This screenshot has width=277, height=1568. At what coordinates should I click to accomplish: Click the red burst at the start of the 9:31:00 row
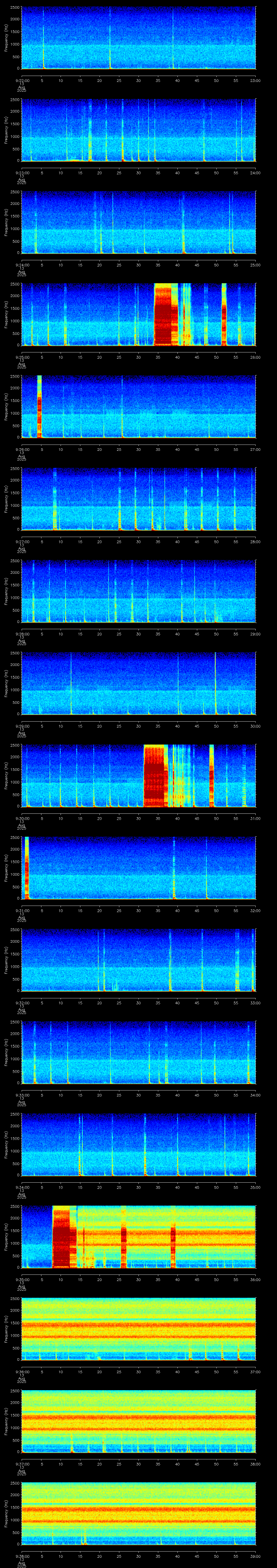pyautogui.click(x=27, y=868)
